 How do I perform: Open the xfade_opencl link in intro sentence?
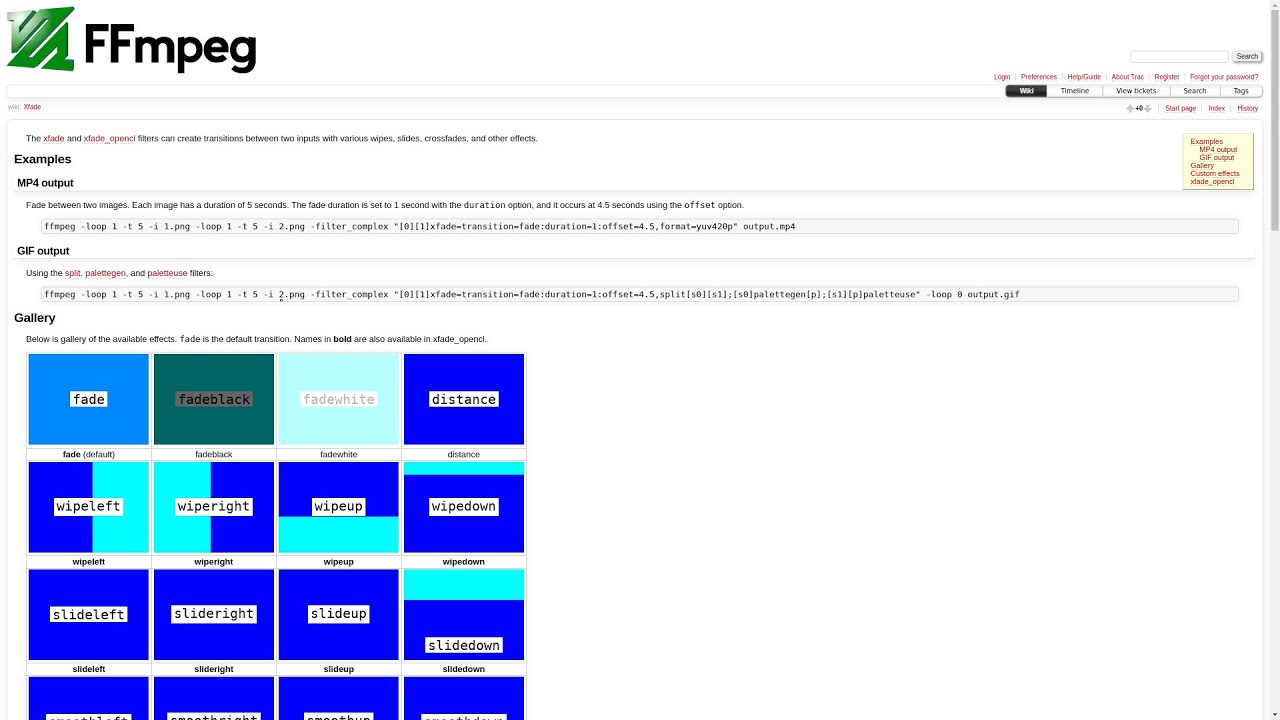109,139
